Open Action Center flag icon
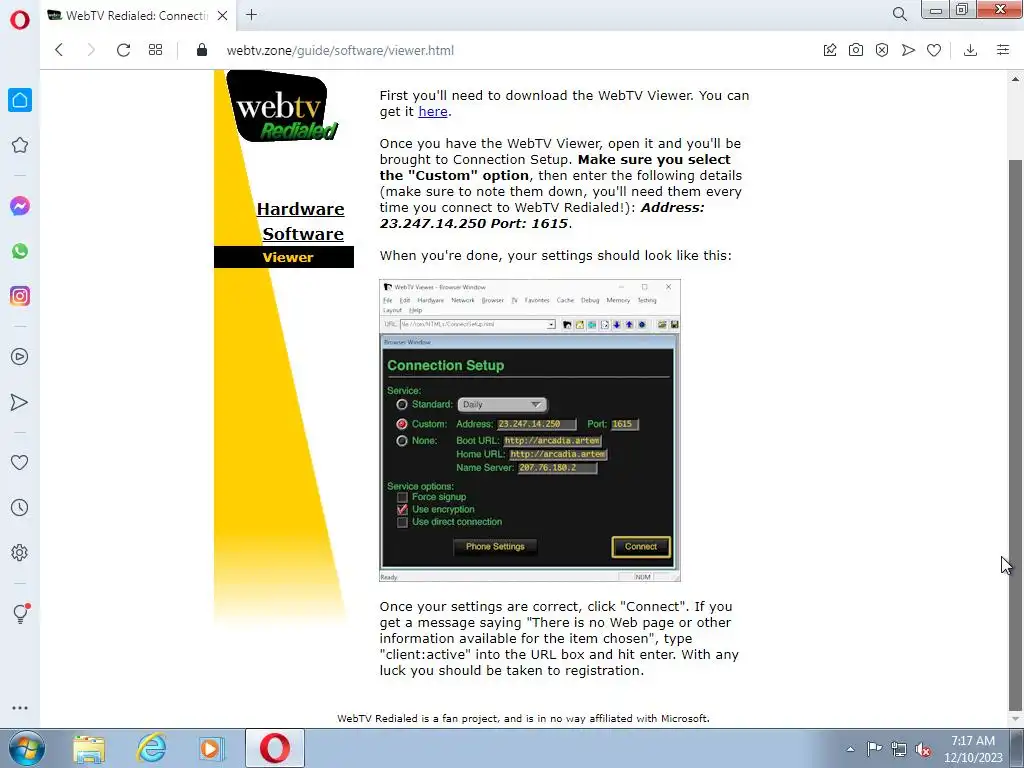The height and width of the screenshot is (768, 1024). (x=874, y=749)
